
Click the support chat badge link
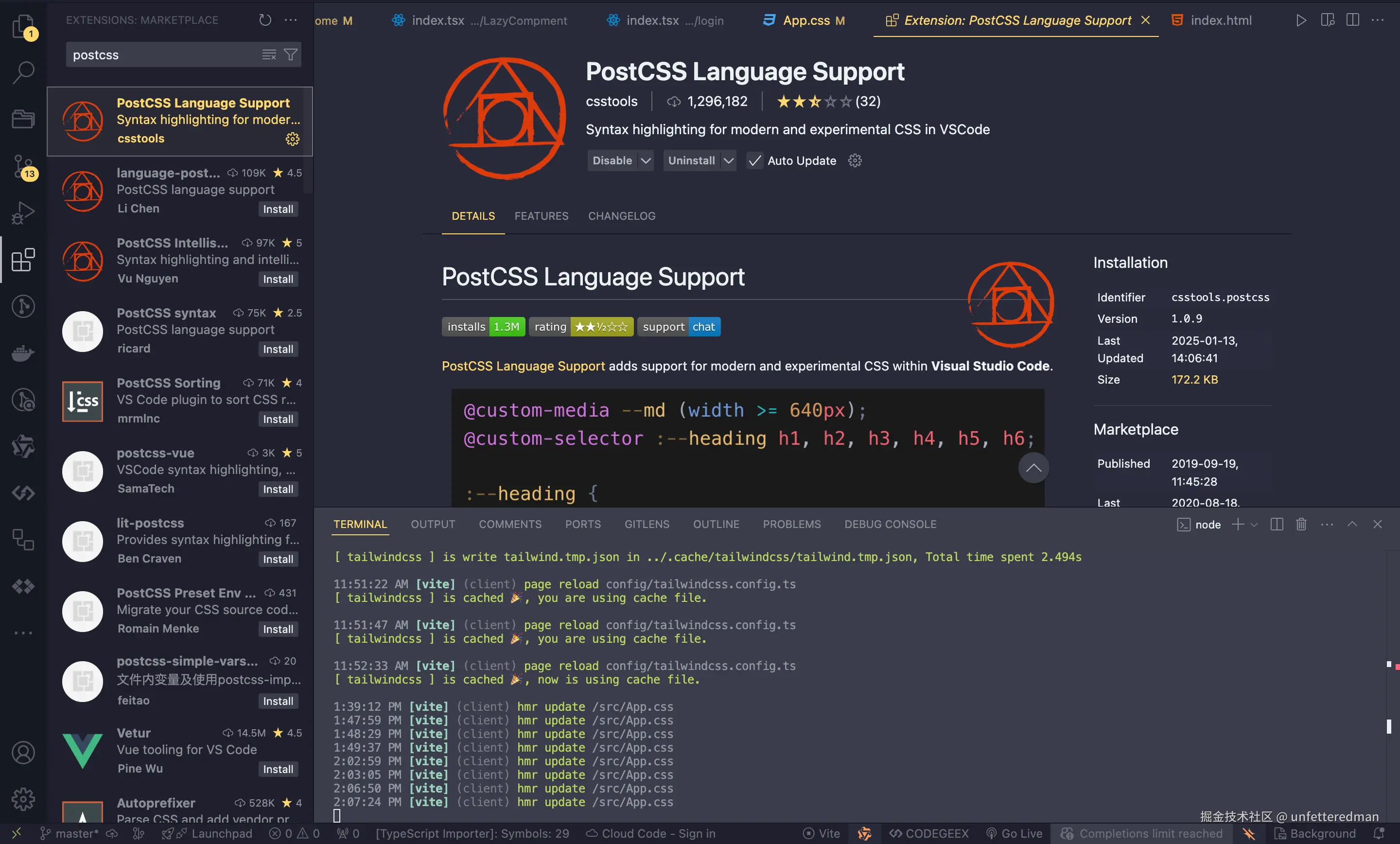679,327
